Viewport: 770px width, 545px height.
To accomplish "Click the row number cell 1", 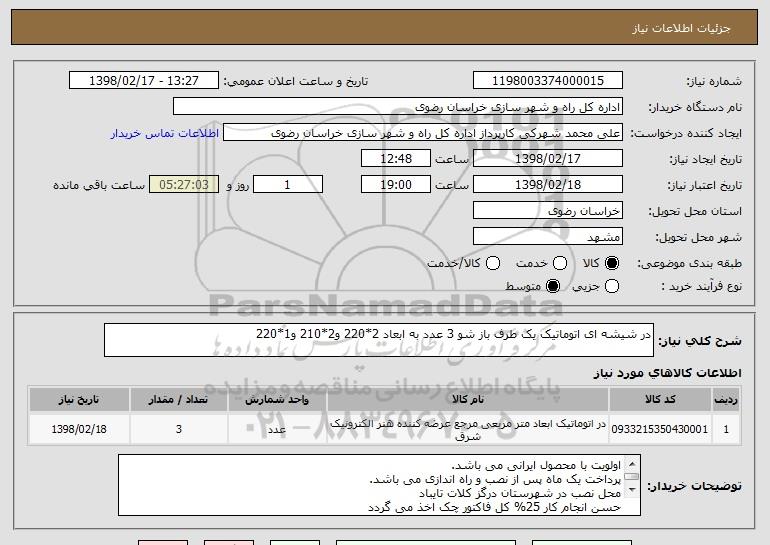I will 726,429.
